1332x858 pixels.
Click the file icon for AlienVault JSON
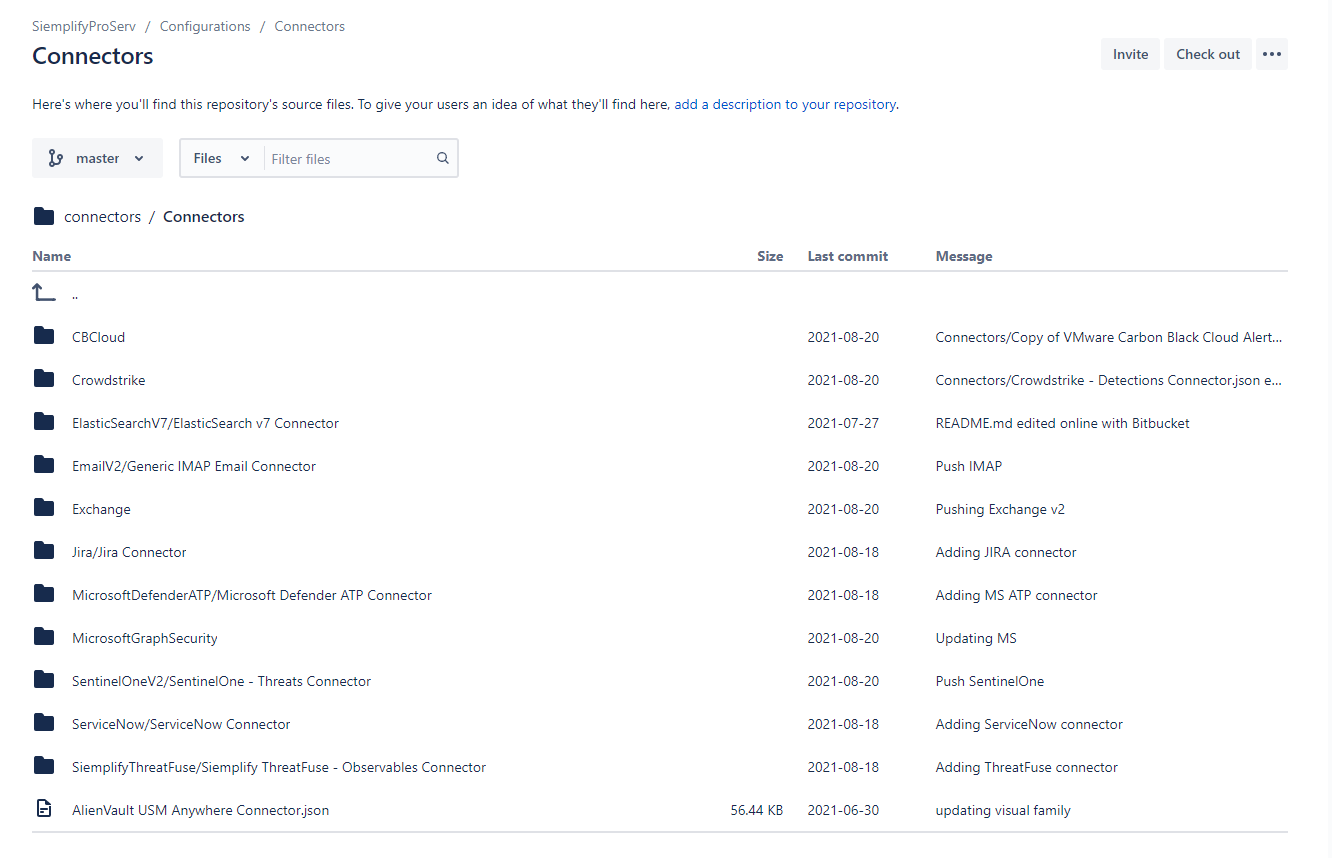44,809
